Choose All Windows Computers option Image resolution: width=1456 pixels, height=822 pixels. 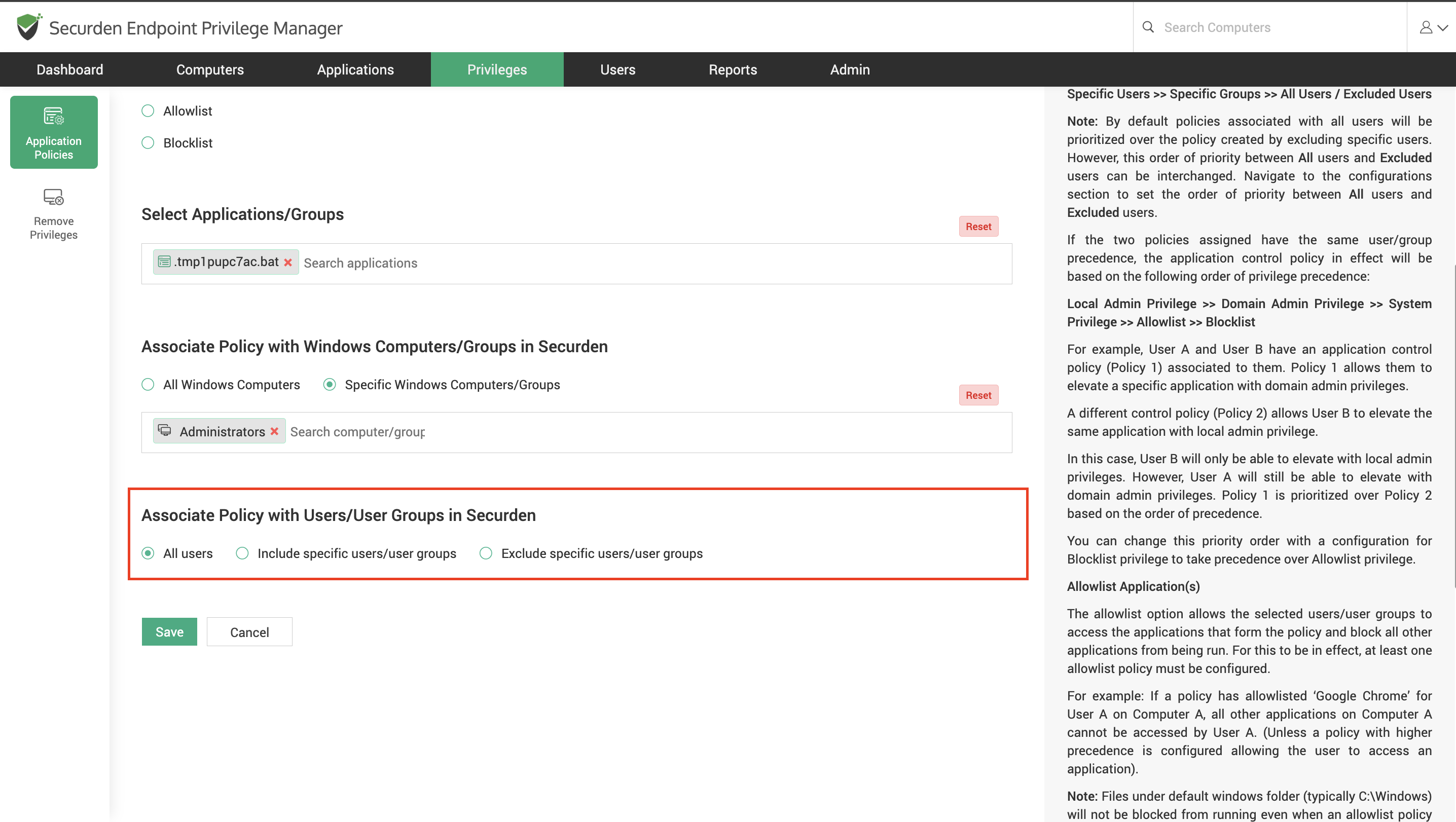(x=148, y=385)
